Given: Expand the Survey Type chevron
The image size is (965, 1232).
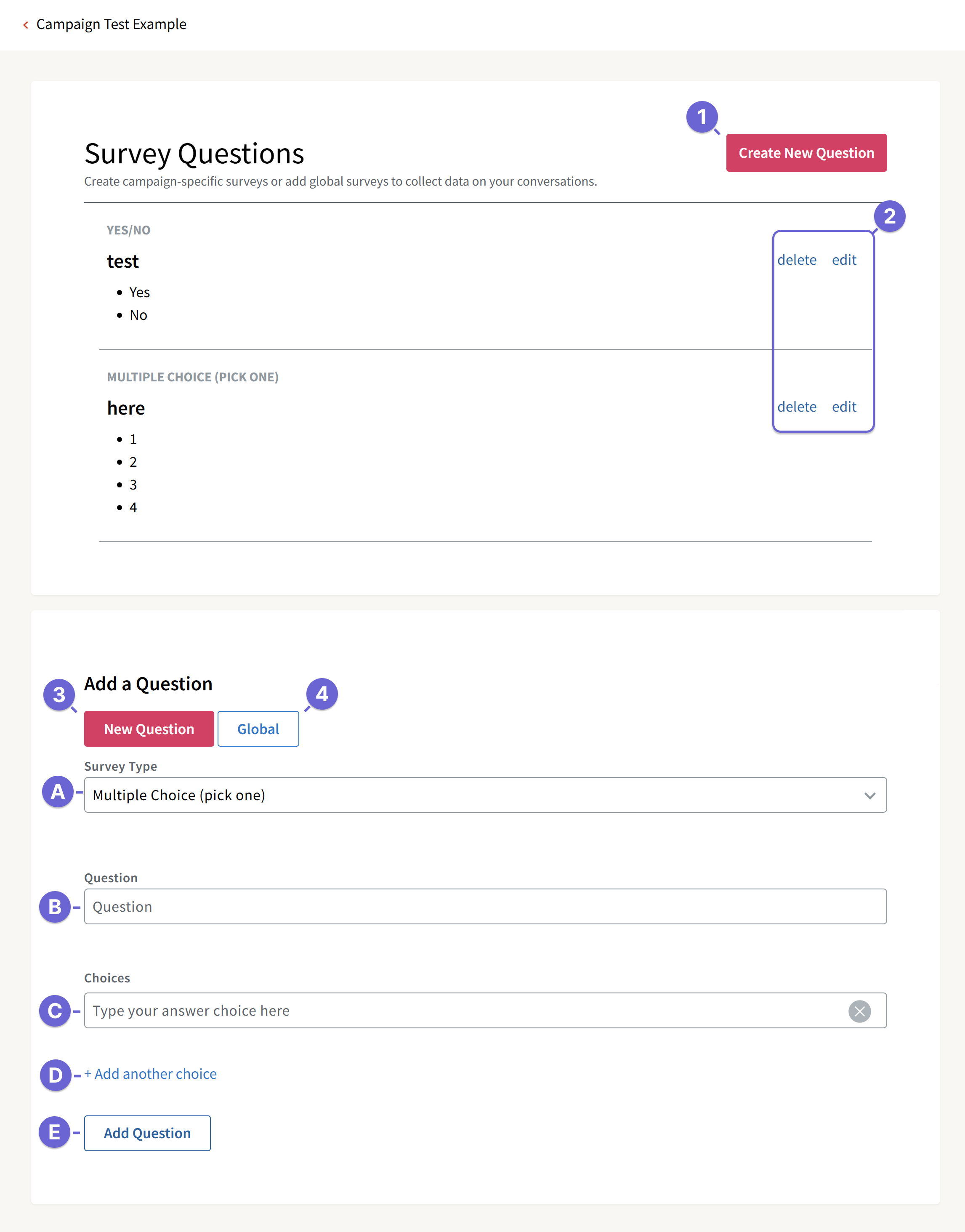Looking at the screenshot, I should click(870, 795).
